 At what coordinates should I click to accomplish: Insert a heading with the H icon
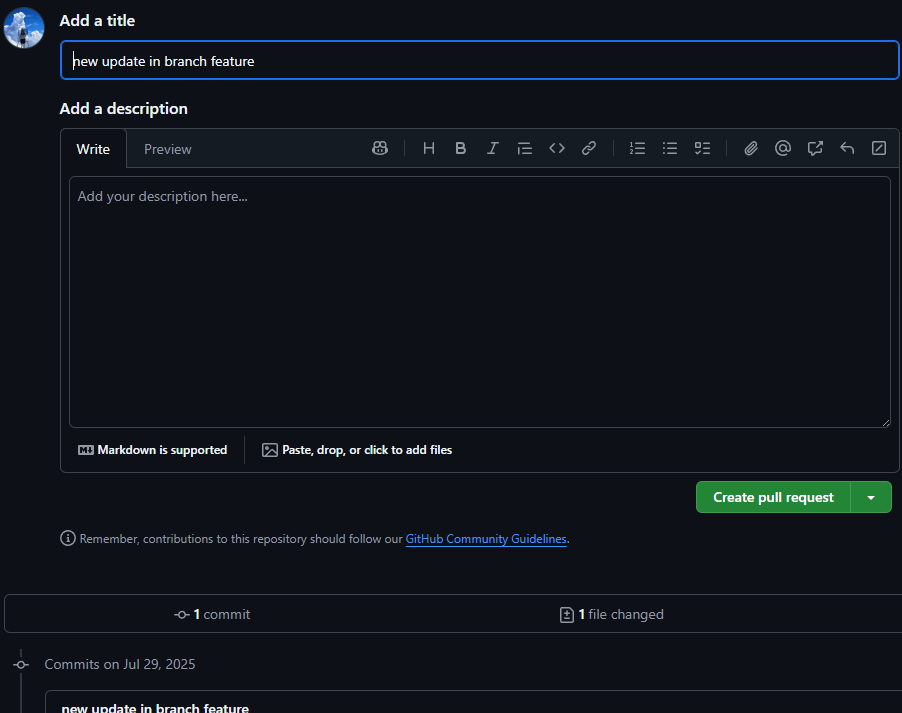(x=429, y=148)
